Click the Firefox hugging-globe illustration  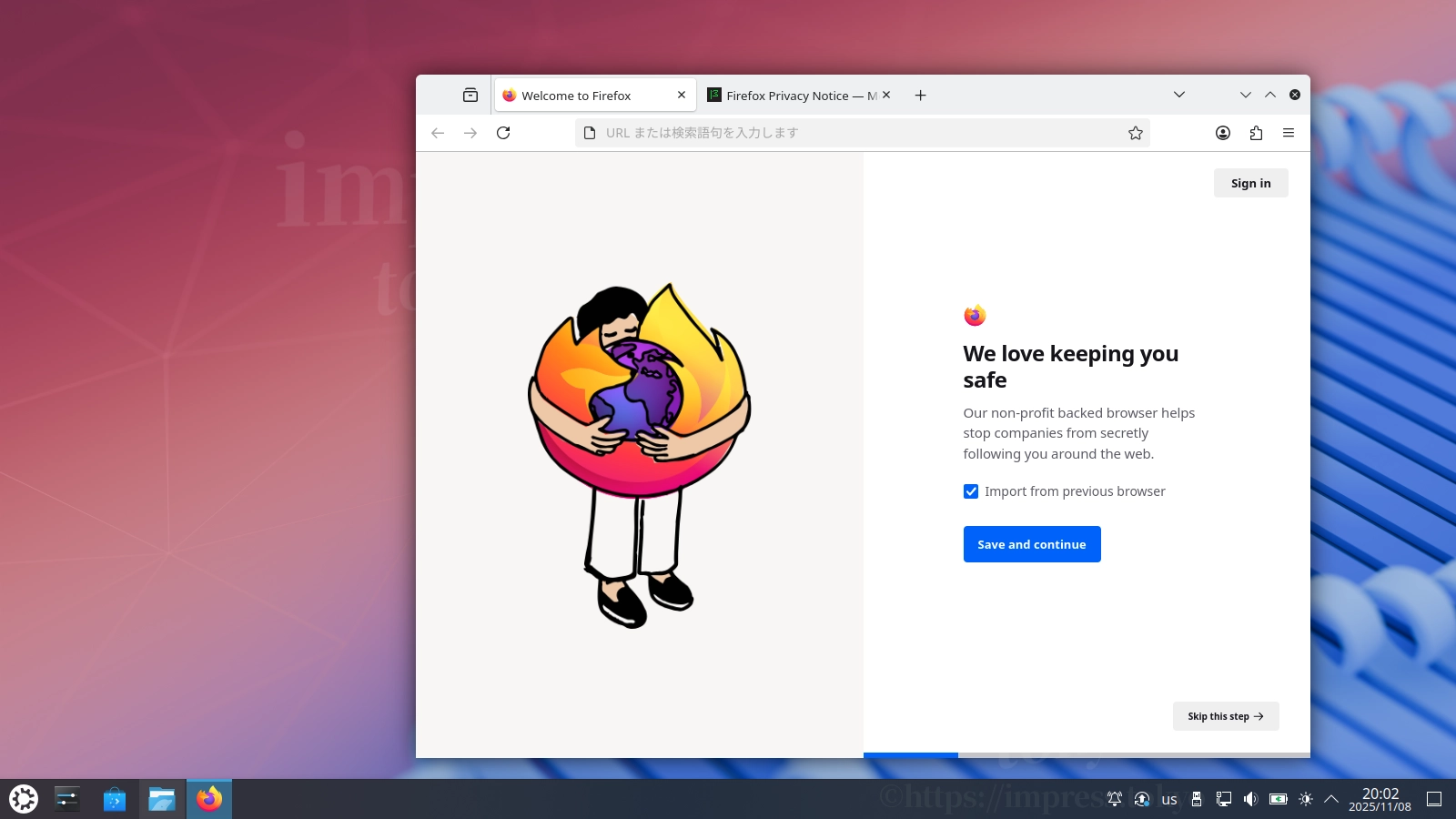[x=640, y=455]
